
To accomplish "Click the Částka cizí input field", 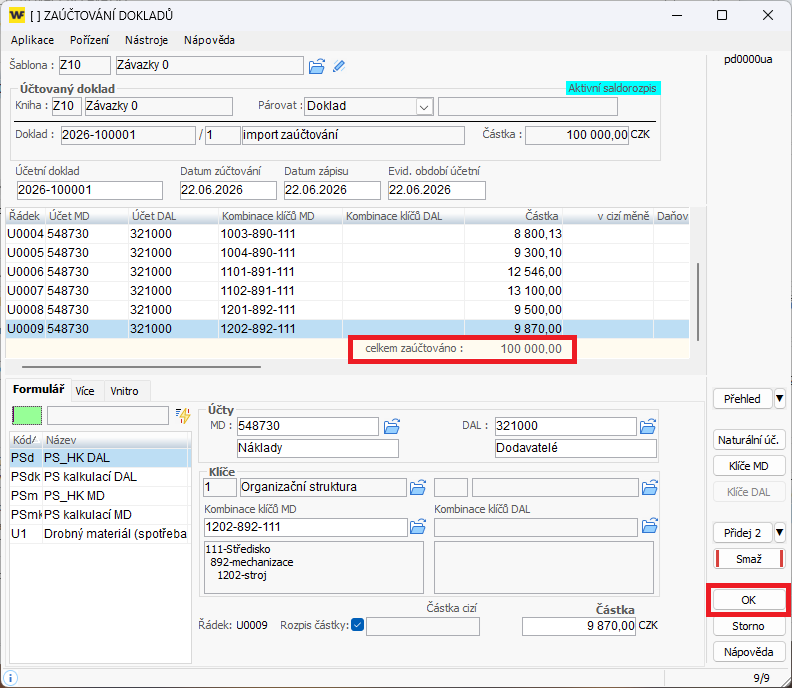I will pos(423,626).
